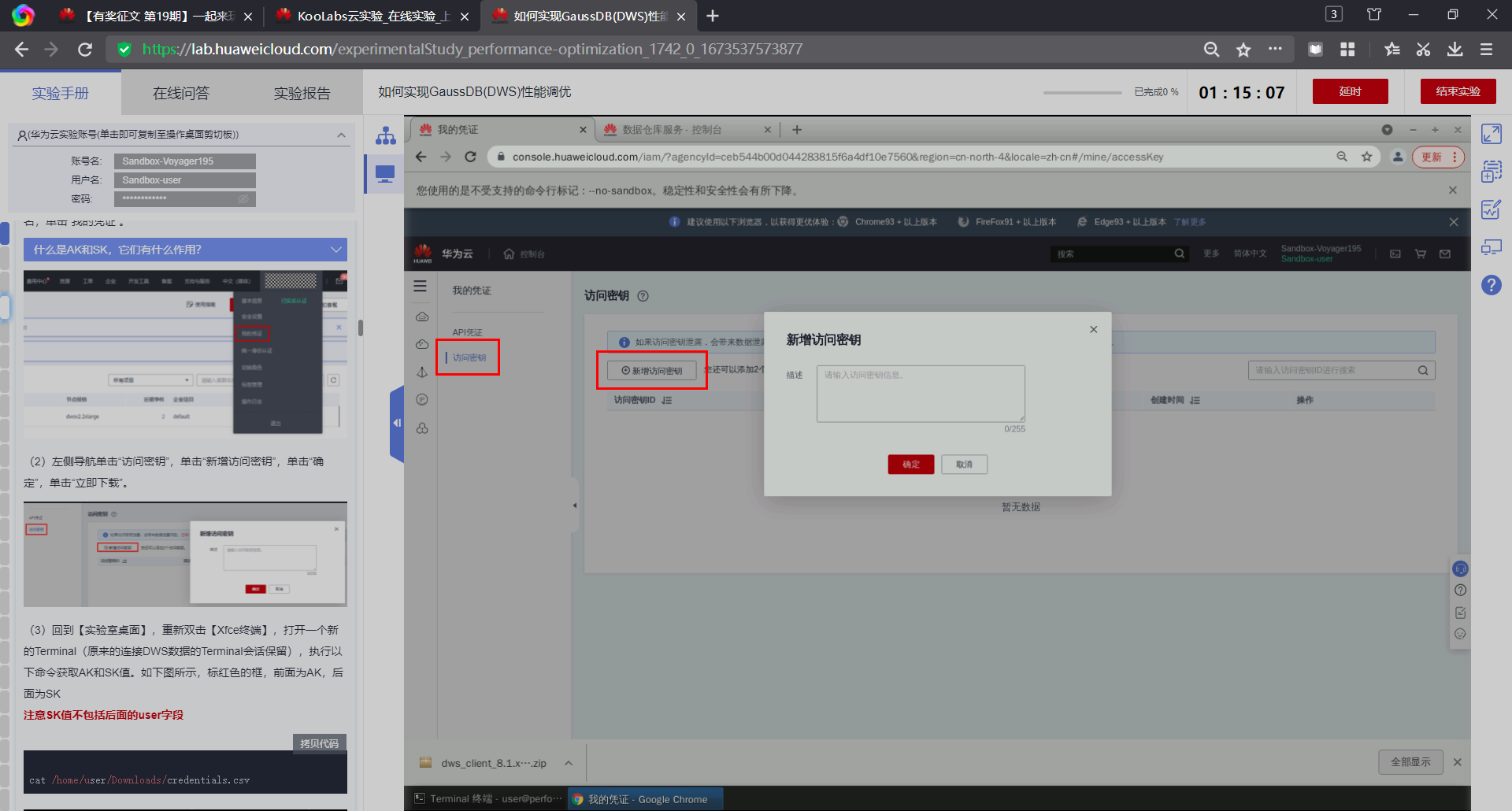Screen dimensions: 1512x811
Task: Open the inner Chrome profile icon
Action: coord(1398,157)
